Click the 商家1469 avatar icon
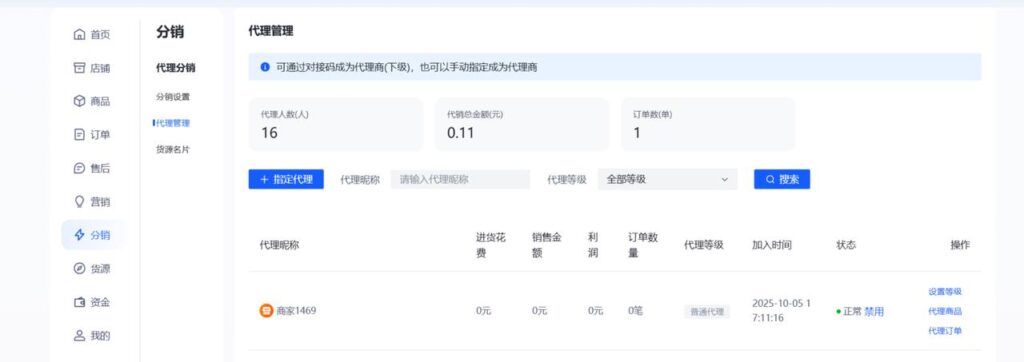 (x=266, y=311)
